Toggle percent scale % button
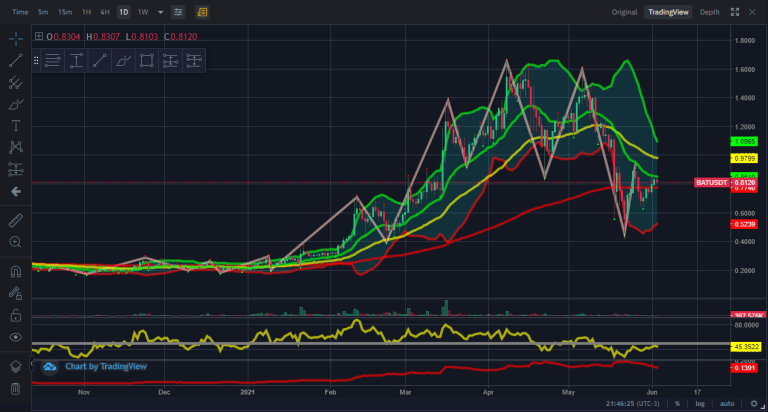 tap(677, 404)
